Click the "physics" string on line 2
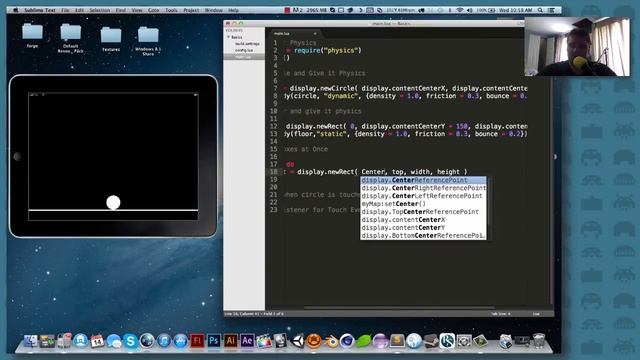The height and width of the screenshot is (360, 640). click(340, 51)
